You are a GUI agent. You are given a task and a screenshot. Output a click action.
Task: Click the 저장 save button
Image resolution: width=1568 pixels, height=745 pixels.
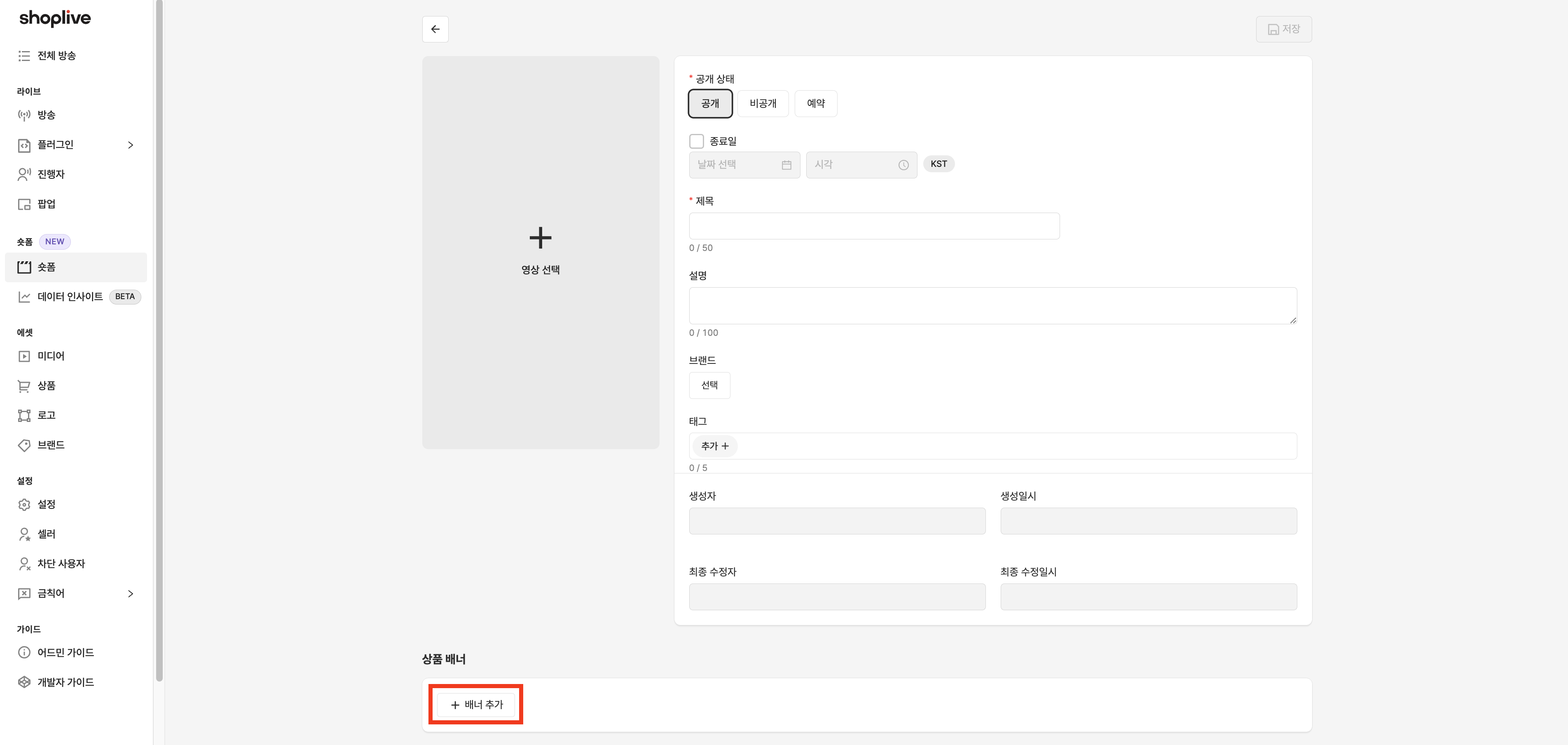pos(1284,29)
